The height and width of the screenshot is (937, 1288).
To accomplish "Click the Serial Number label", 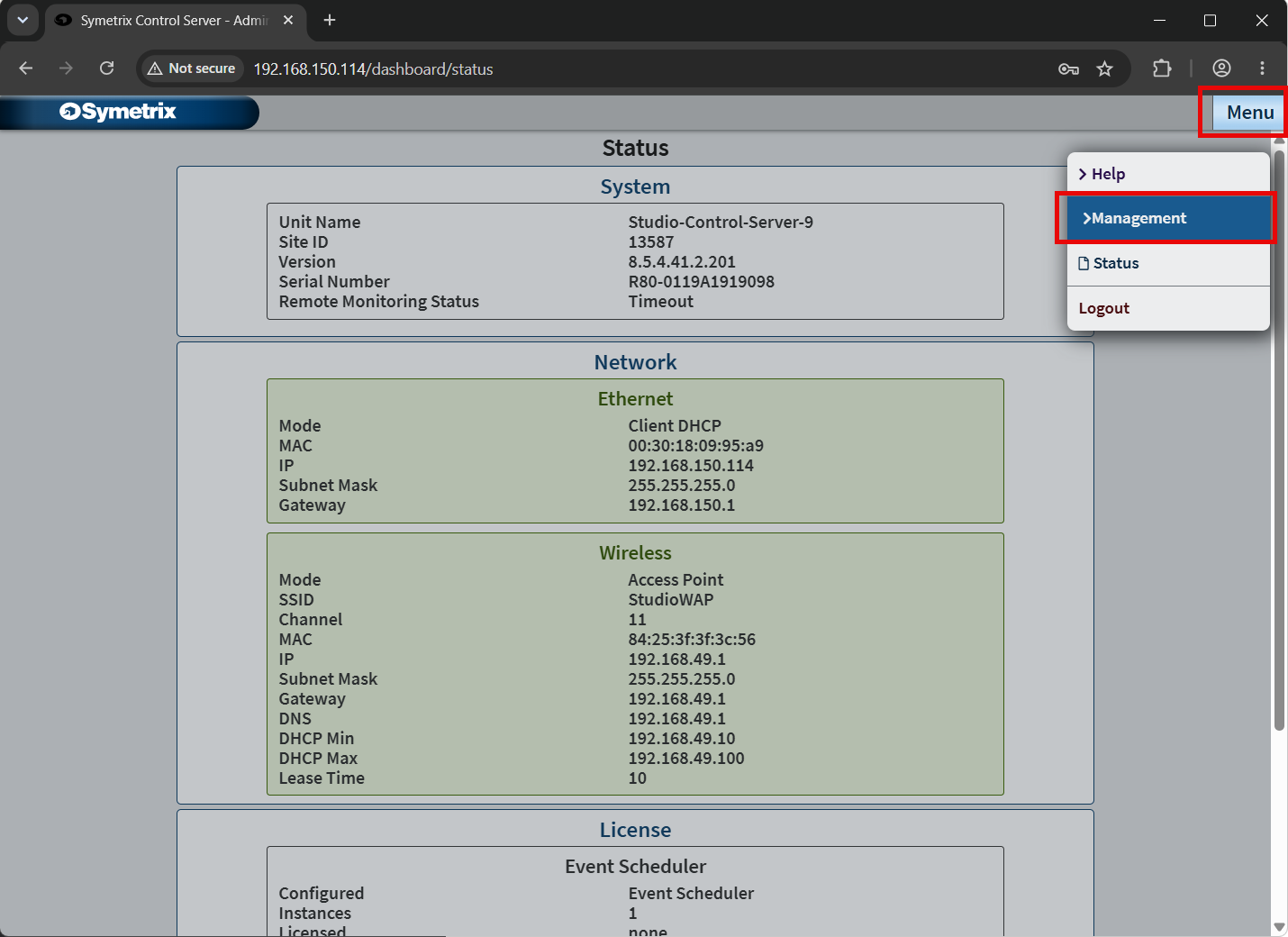I will [334, 281].
